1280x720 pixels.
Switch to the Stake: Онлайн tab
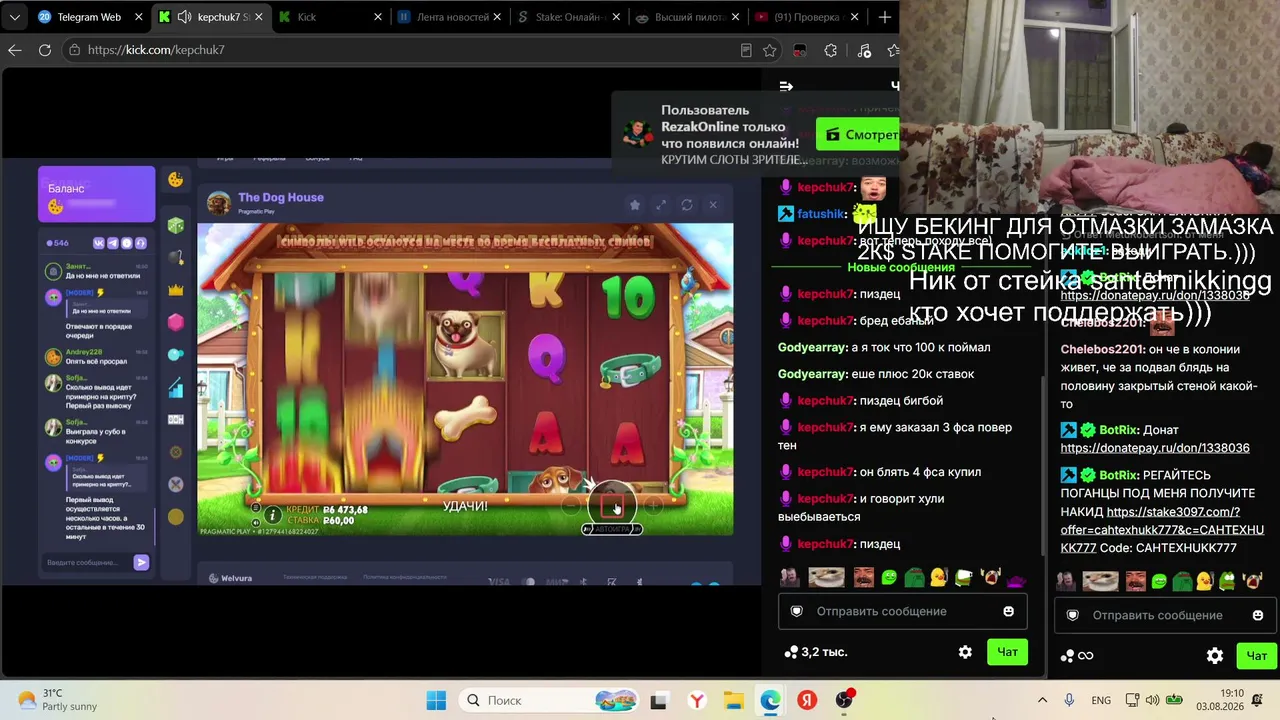click(x=570, y=17)
